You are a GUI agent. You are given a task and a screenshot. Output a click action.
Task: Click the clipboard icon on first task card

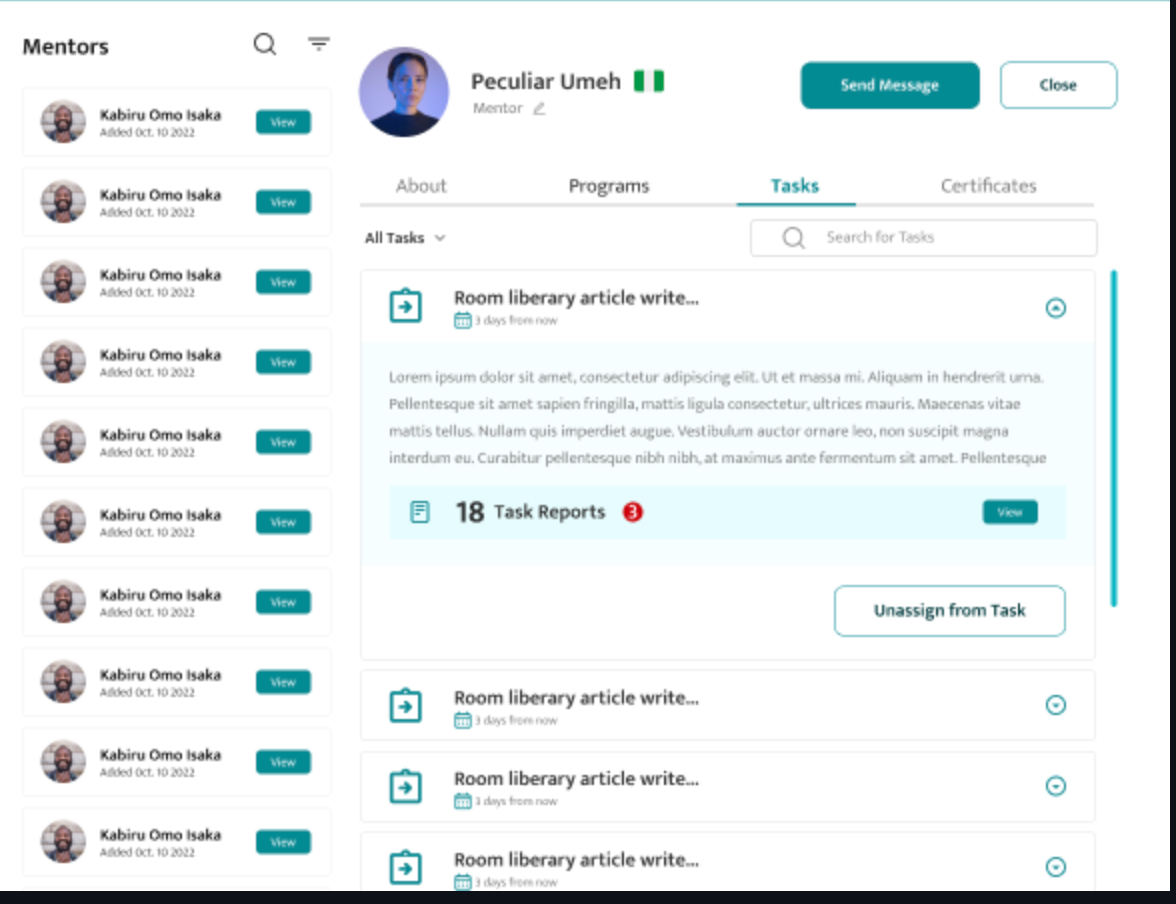(x=405, y=305)
